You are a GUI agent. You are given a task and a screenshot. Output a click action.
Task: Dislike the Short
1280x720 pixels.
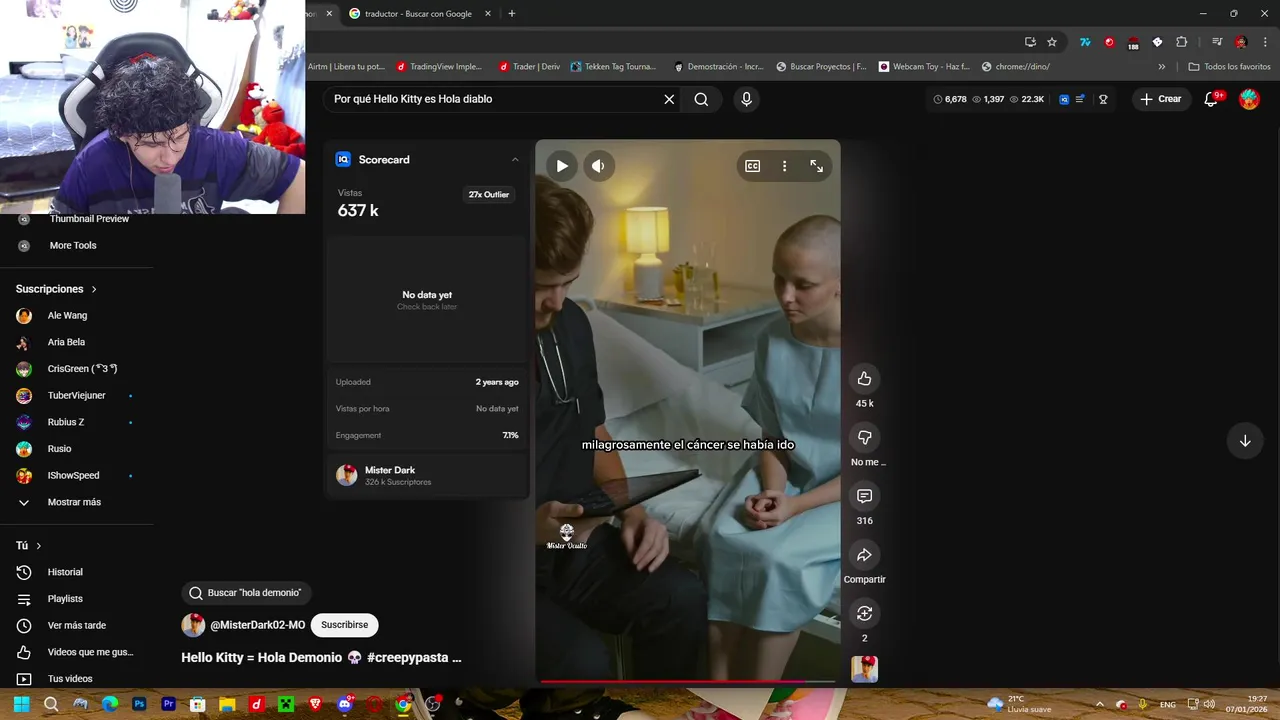point(864,438)
